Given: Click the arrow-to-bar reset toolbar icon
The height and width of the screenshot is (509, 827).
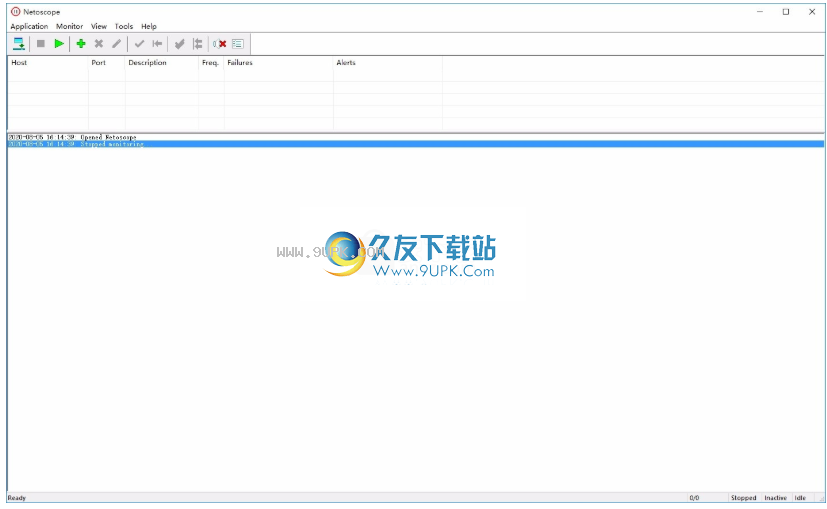Looking at the screenshot, I should pos(157,44).
